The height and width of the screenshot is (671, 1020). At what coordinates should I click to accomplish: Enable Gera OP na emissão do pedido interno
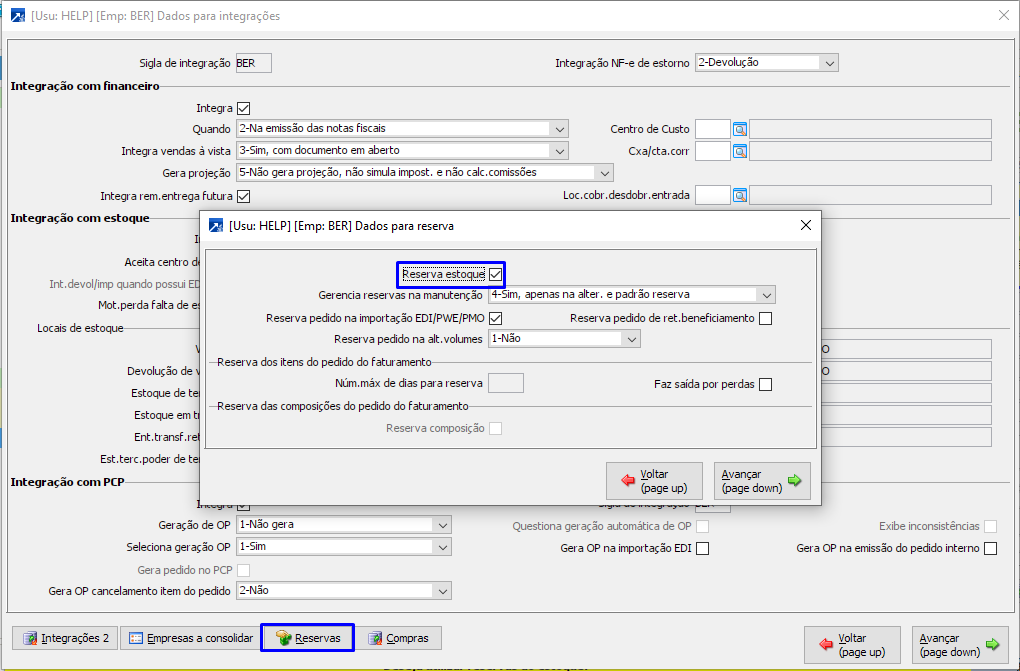tap(990, 549)
